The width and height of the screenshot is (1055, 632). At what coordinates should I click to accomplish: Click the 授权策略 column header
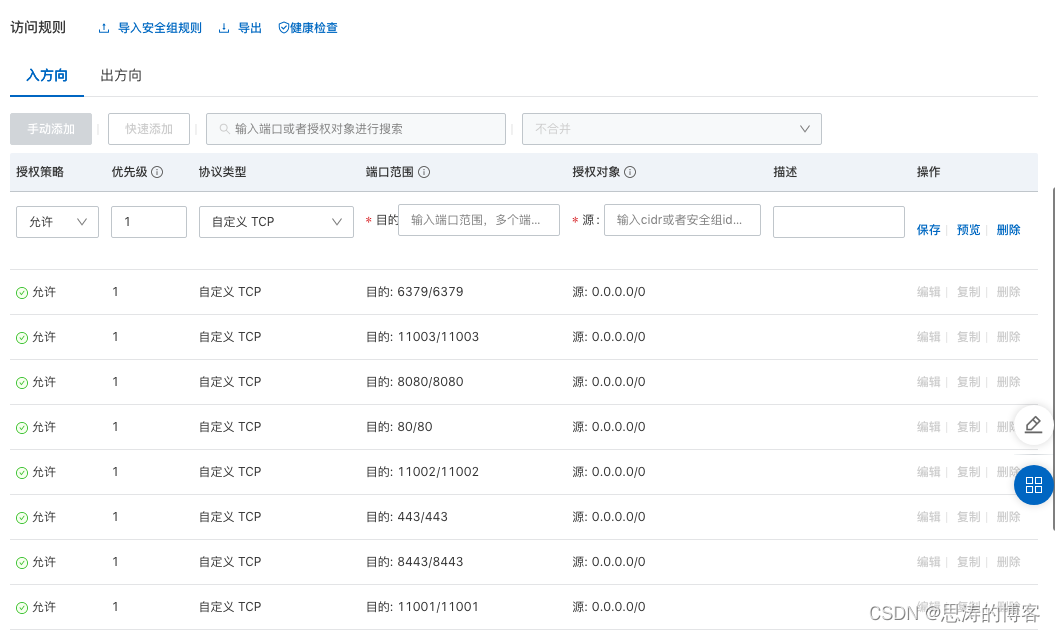tap(40, 172)
